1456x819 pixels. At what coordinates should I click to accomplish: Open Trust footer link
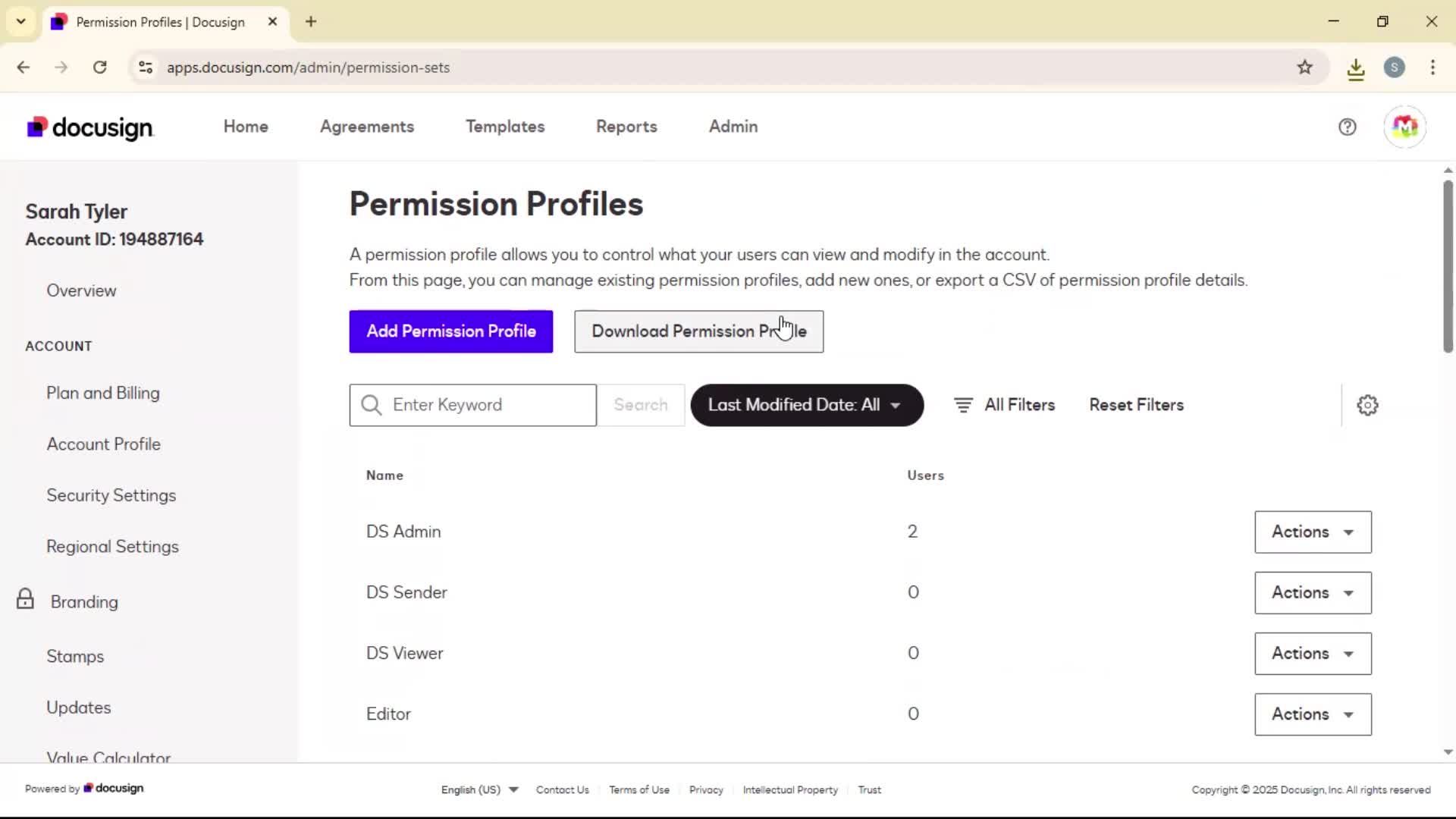[869, 789]
